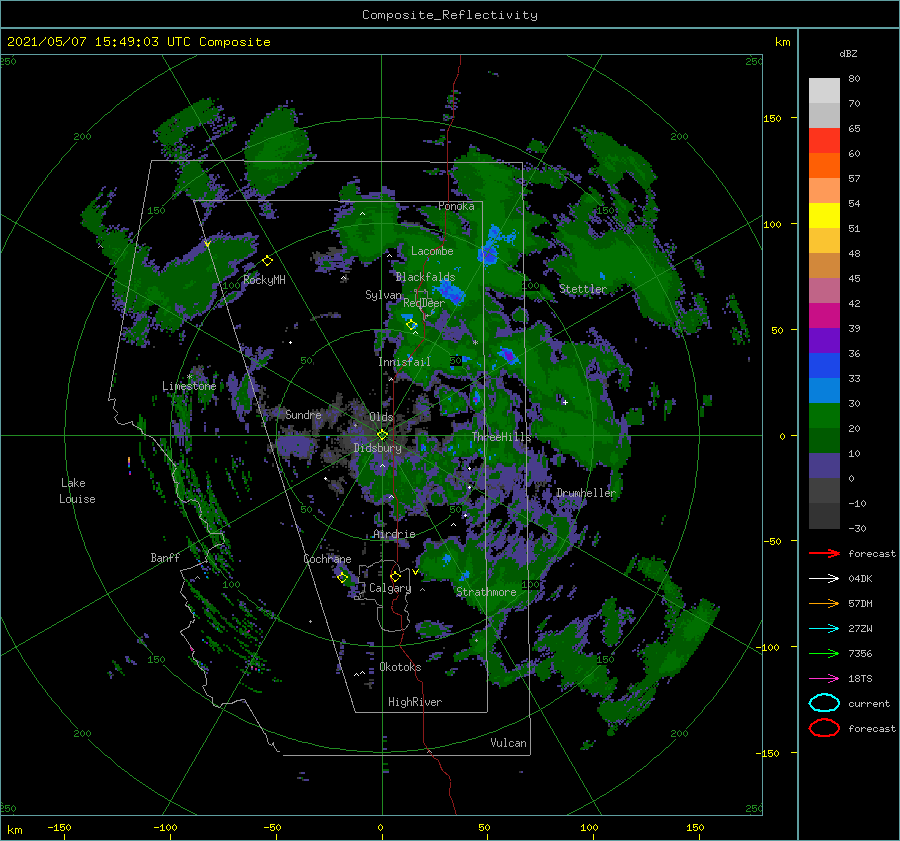Viewport: 900px width, 841px height.
Task: Click the ThreeHills label
Action: [x=501, y=437]
